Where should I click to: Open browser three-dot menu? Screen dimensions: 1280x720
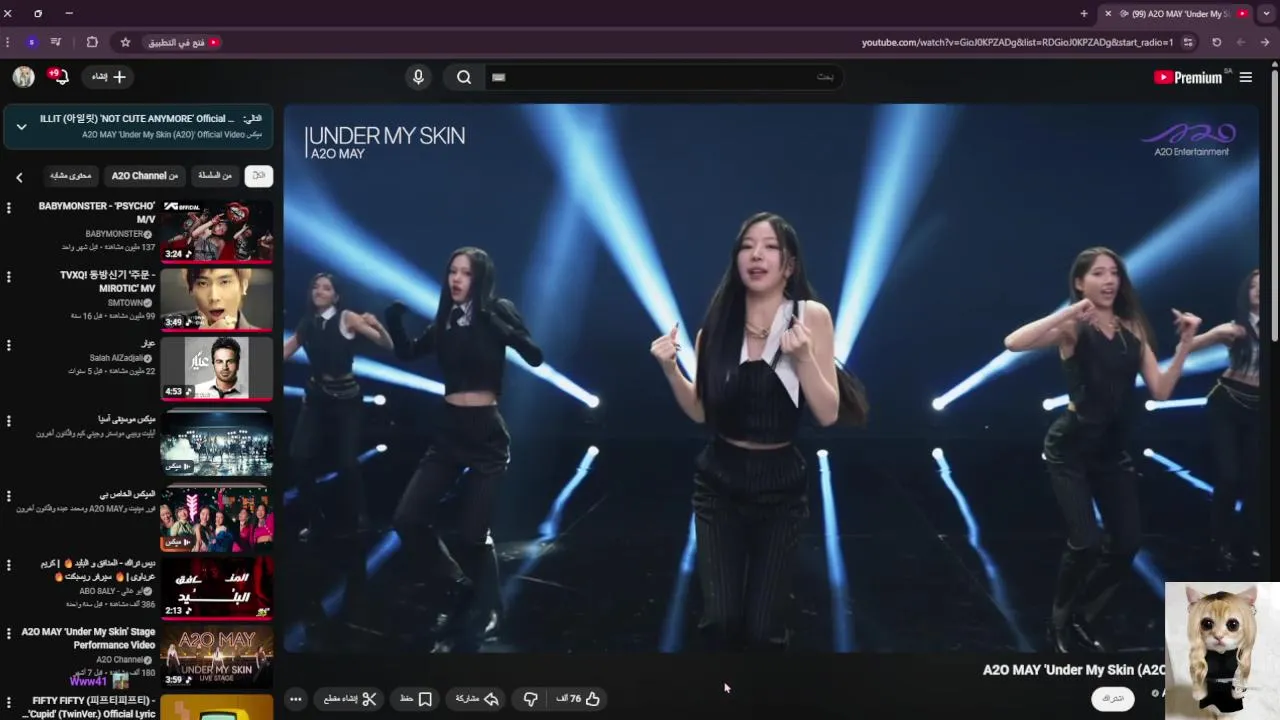tap(8, 42)
